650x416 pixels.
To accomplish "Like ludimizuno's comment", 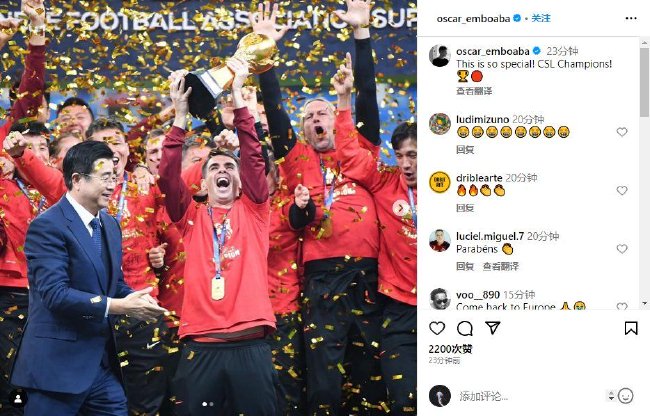I will tap(622, 132).
